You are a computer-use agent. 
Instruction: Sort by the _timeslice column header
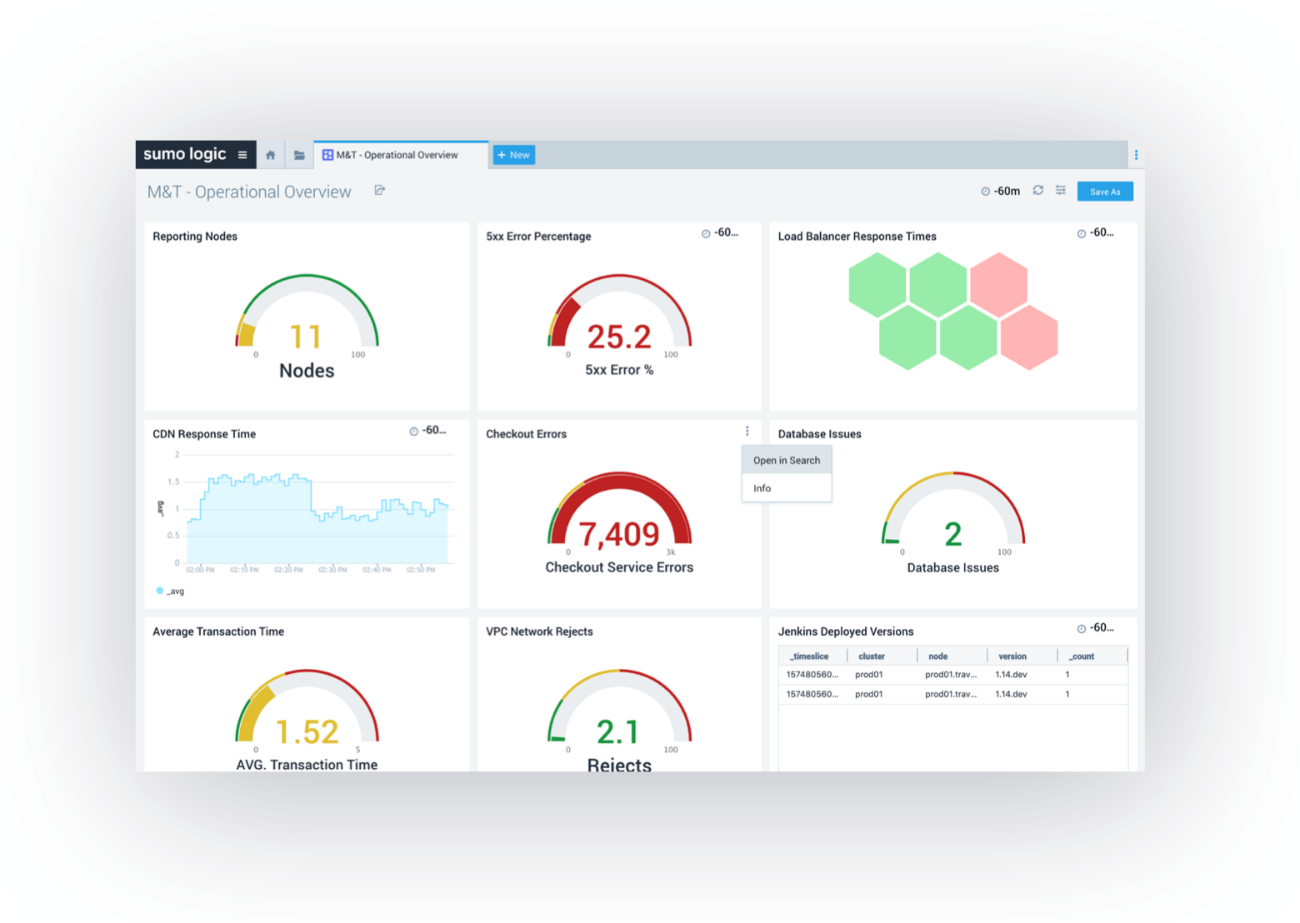(x=813, y=656)
